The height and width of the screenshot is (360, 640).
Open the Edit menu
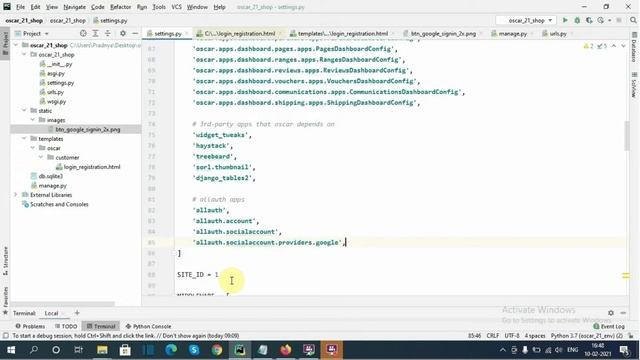coord(36,7)
